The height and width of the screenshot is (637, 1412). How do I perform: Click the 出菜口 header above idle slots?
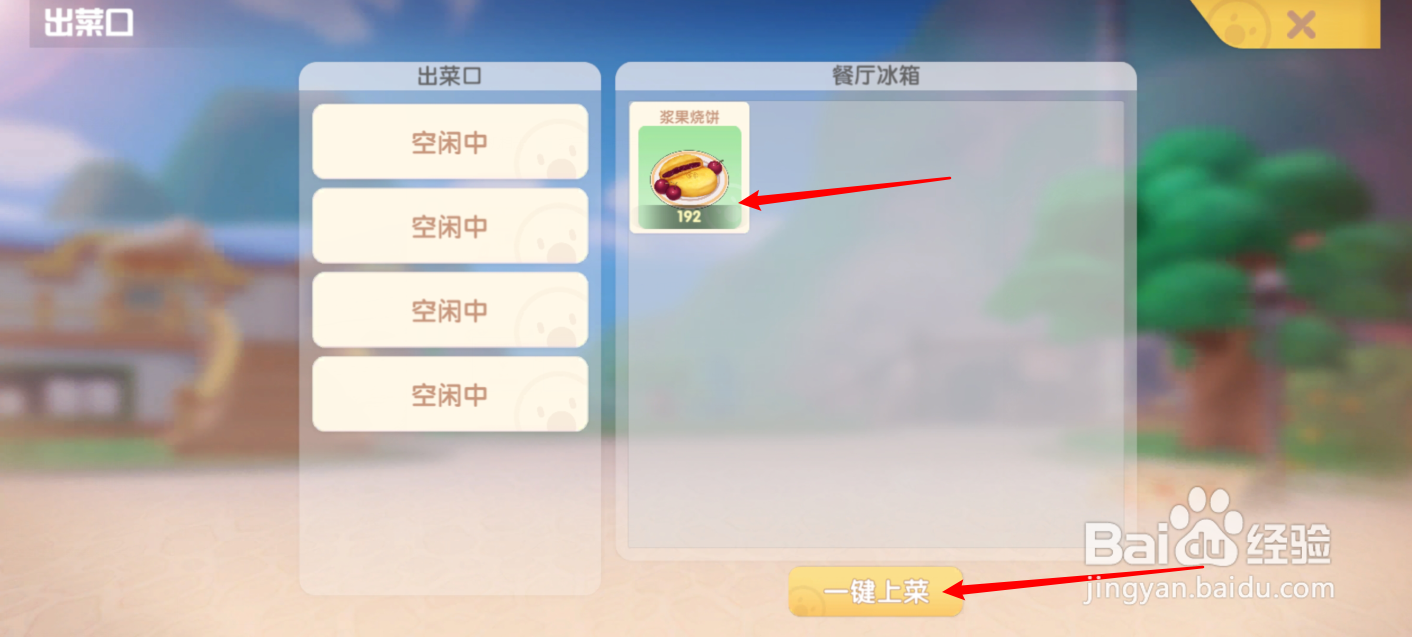click(450, 76)
